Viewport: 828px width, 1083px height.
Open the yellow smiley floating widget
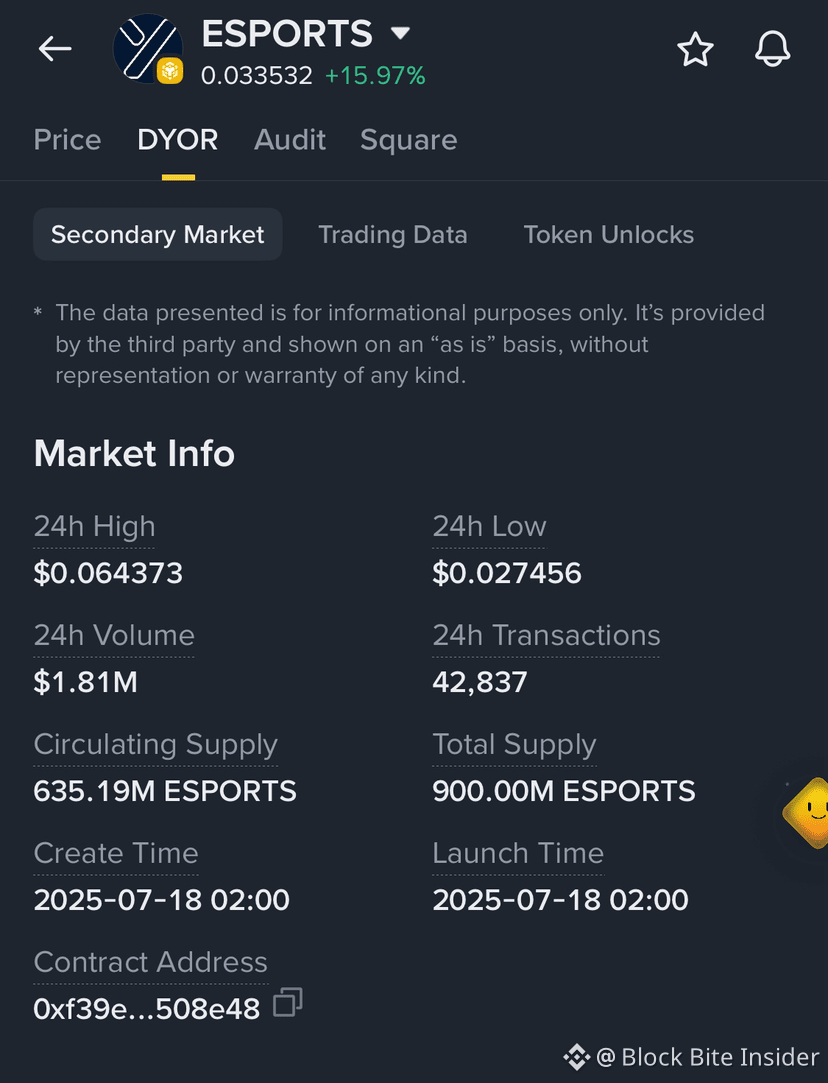click(x=808, y=813)
